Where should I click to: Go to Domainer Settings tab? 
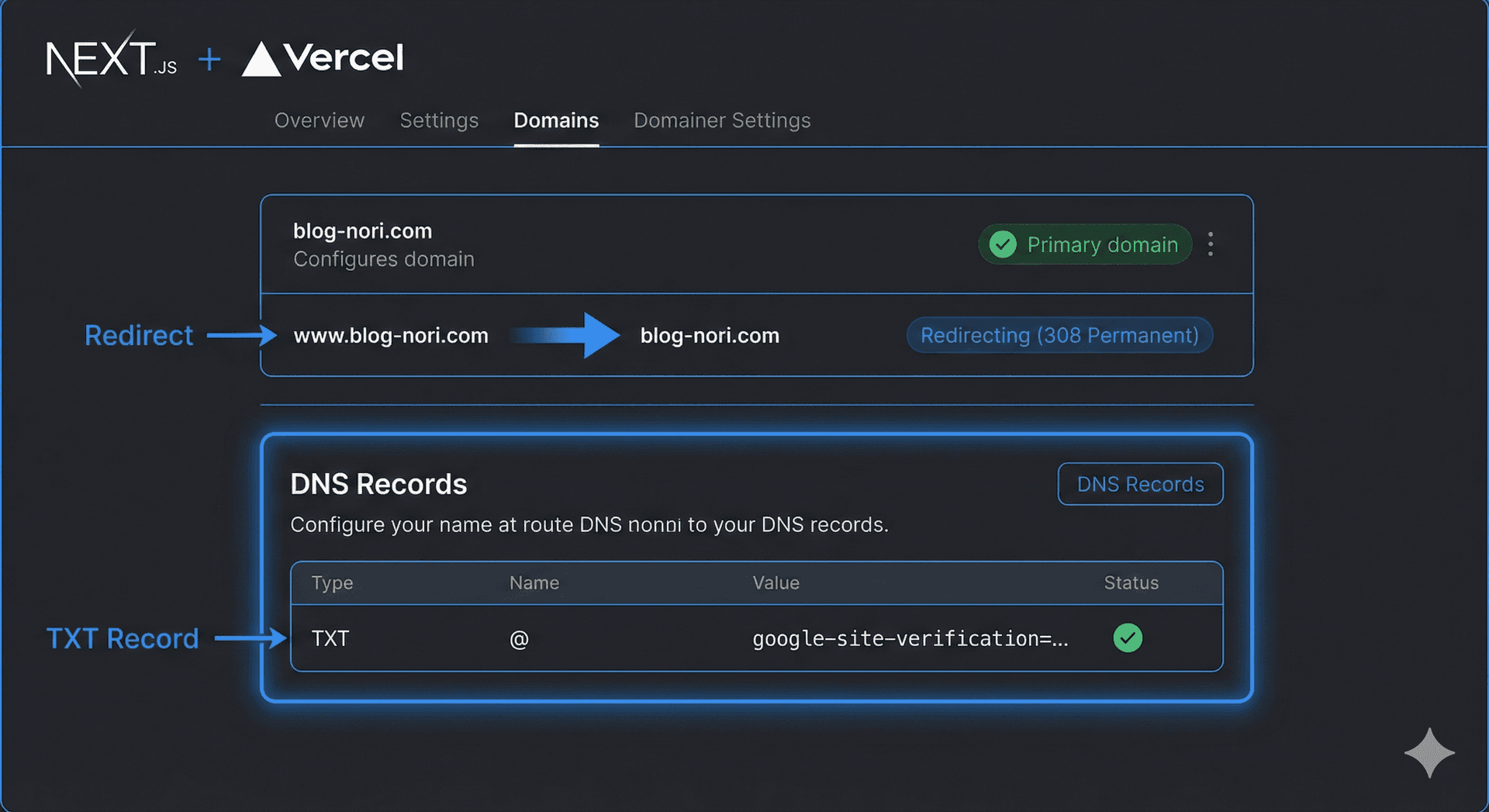click(x=722, y=120)
